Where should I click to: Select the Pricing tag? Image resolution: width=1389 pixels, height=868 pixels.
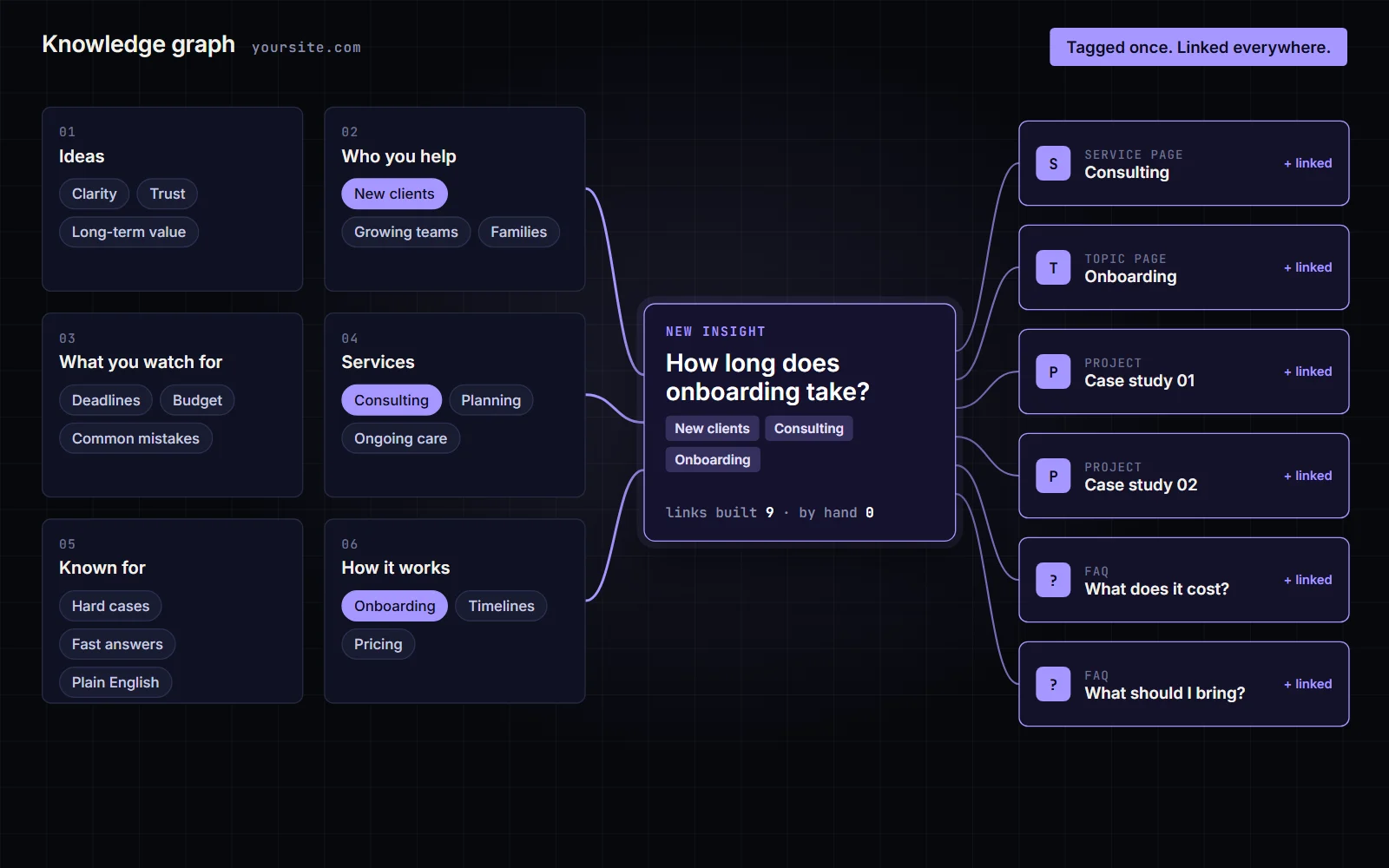[378, 644]
